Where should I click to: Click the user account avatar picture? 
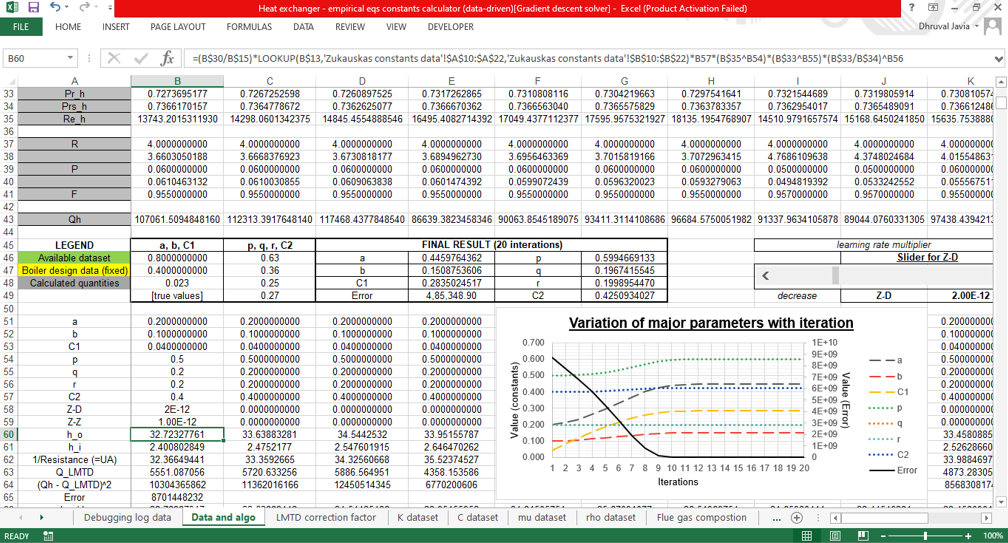pos(993,26)
